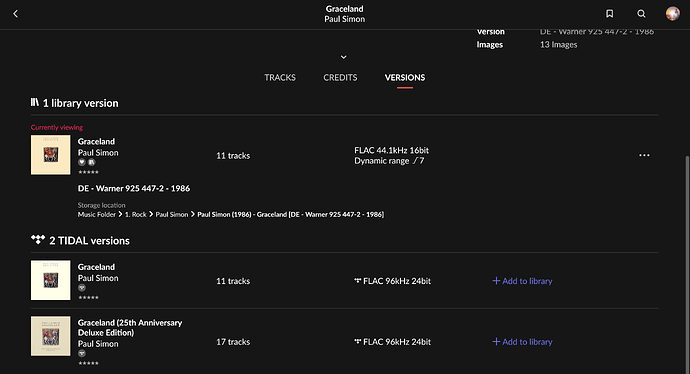Click library badge icon under Paul Simon
The width and height of the screenshot is (690, 374).
(91, 162)
